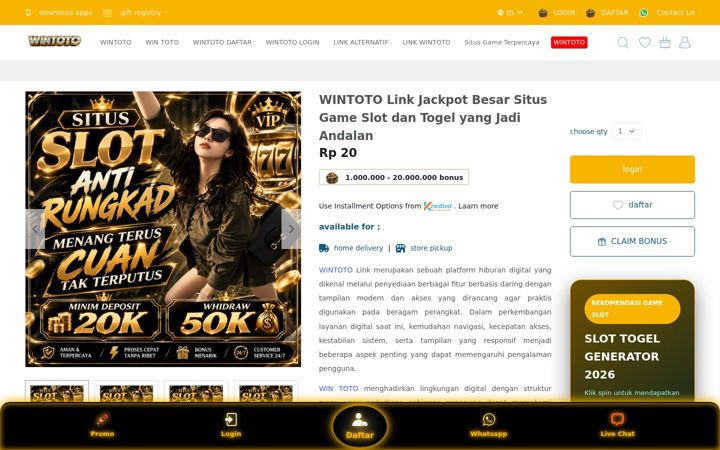
Task: Click the DAFTAR icon in the top bar
Action: tap(591, 13)
